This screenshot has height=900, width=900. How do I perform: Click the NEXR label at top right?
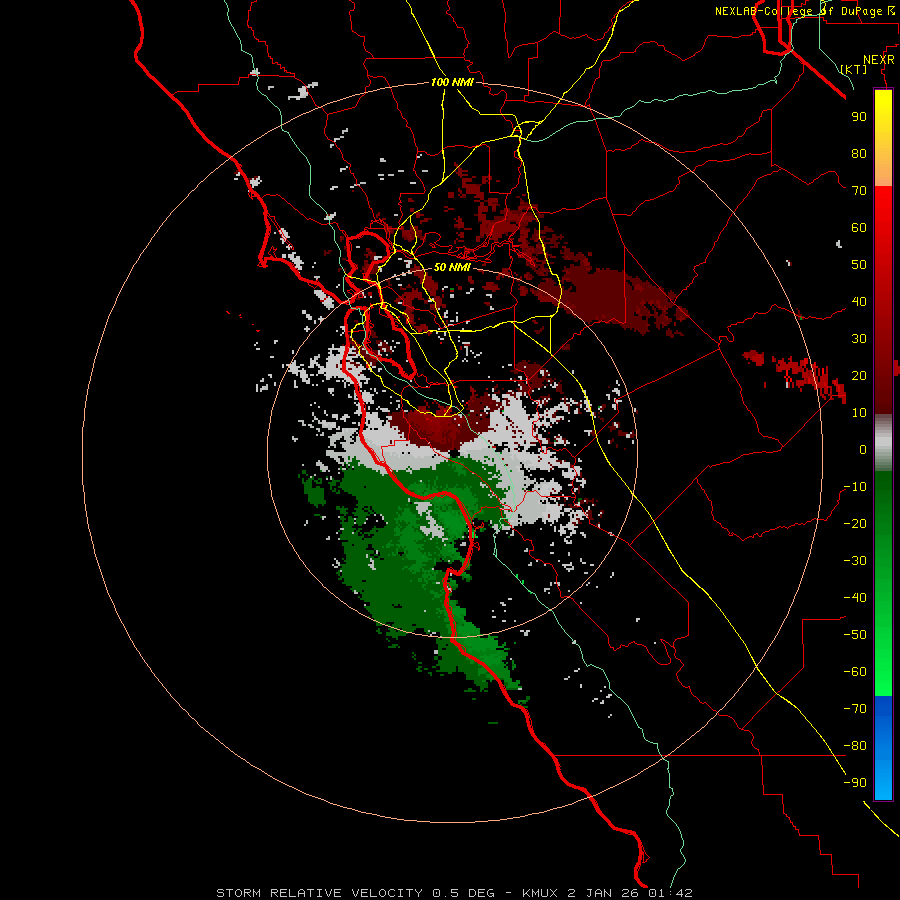pyautogui.click(x=879, y=60)
